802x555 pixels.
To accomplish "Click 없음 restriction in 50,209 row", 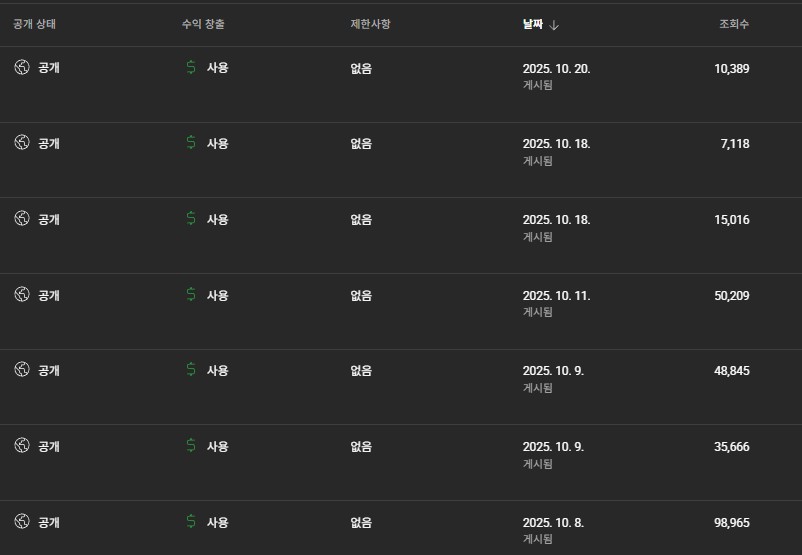I will (361, 296).
